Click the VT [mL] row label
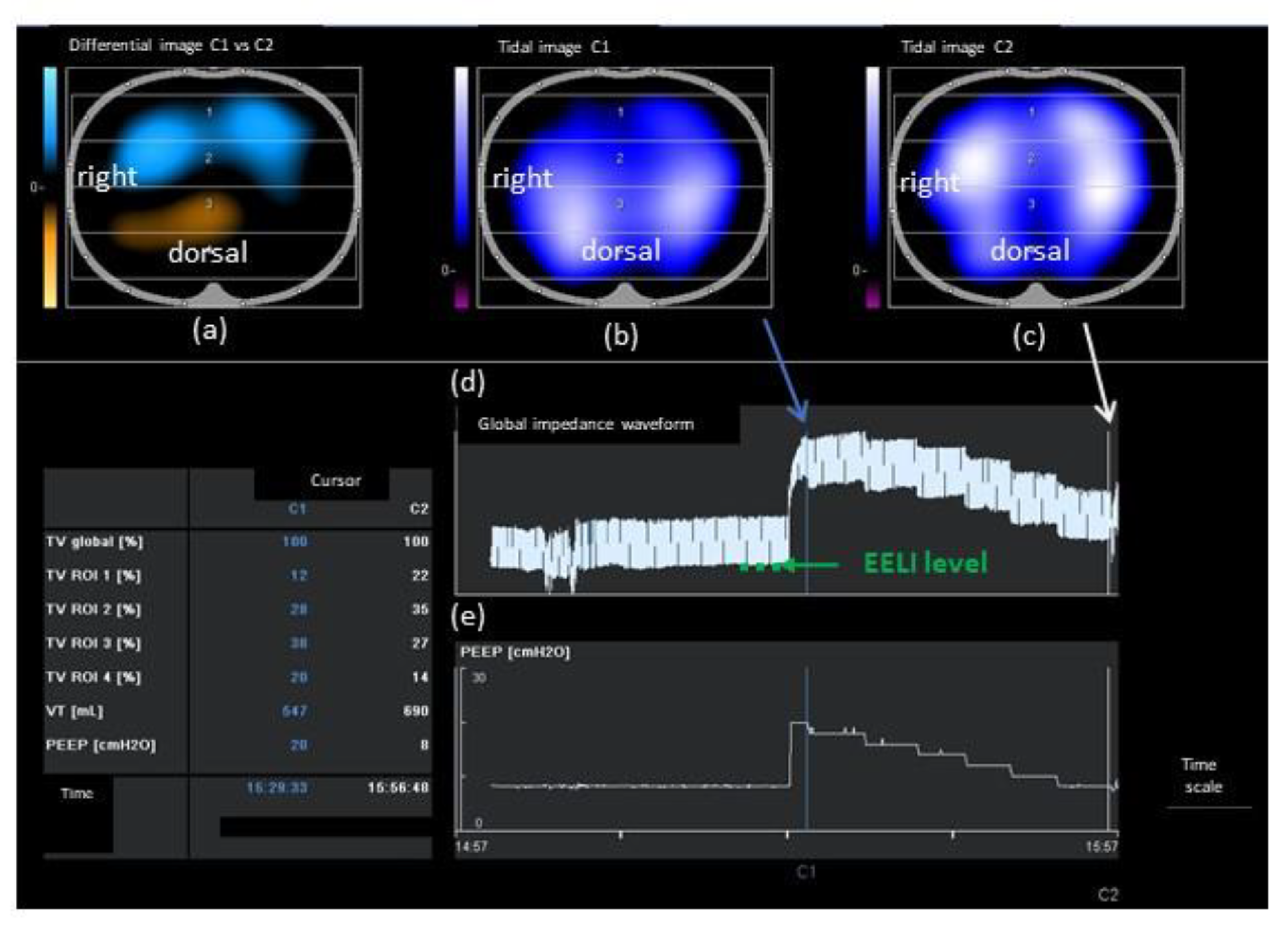 (74, 711)
